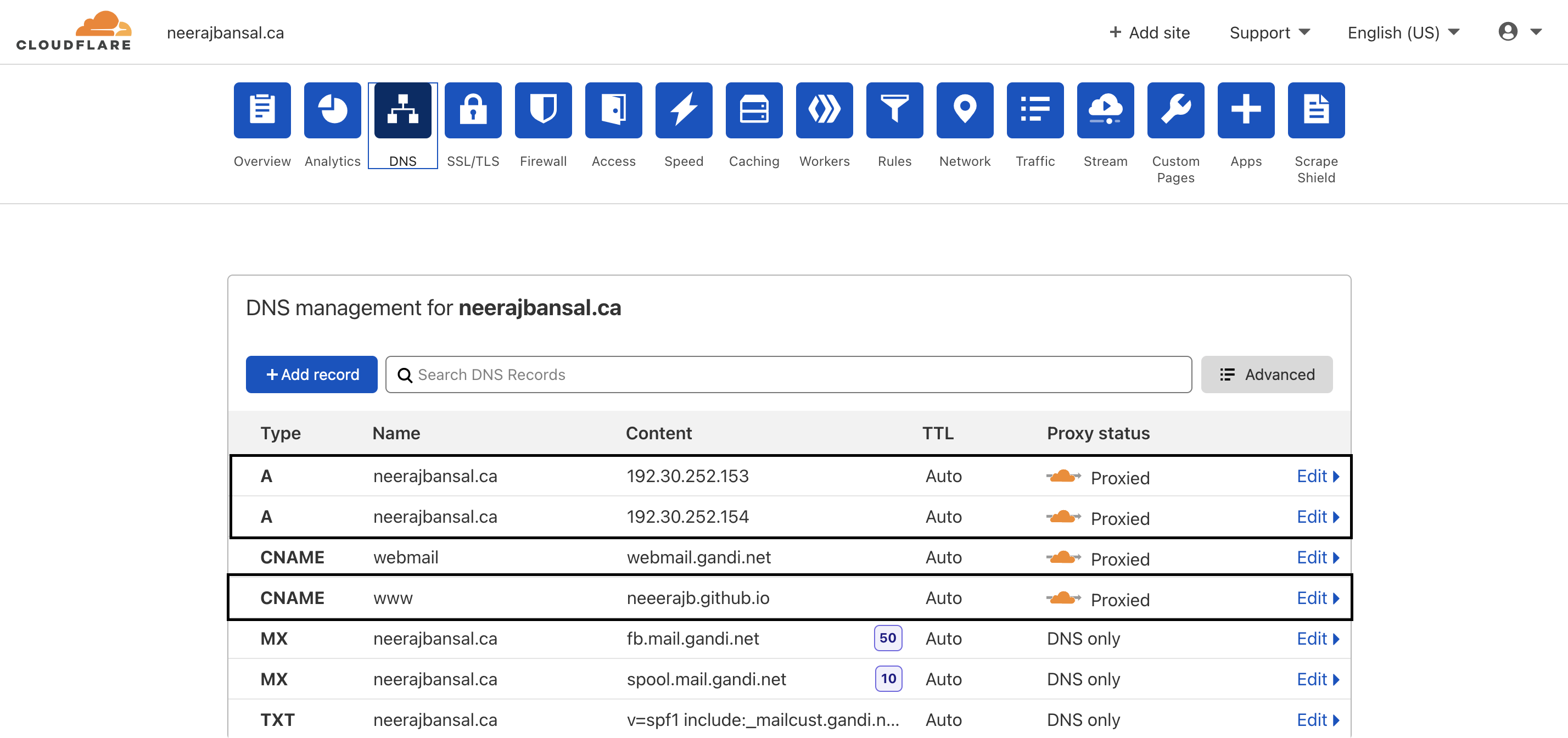Open the Access door icon

point(614,110)
